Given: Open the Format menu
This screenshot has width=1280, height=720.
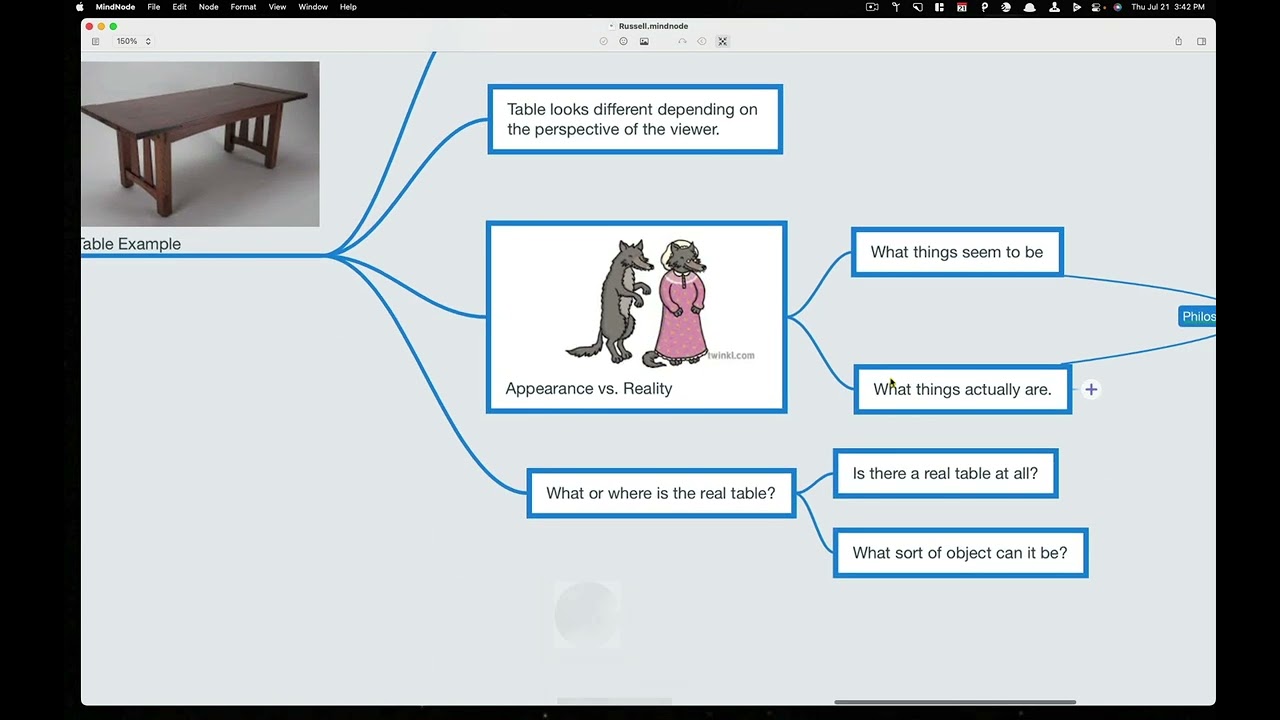Looking at the screenshot, I should [243, 7].
